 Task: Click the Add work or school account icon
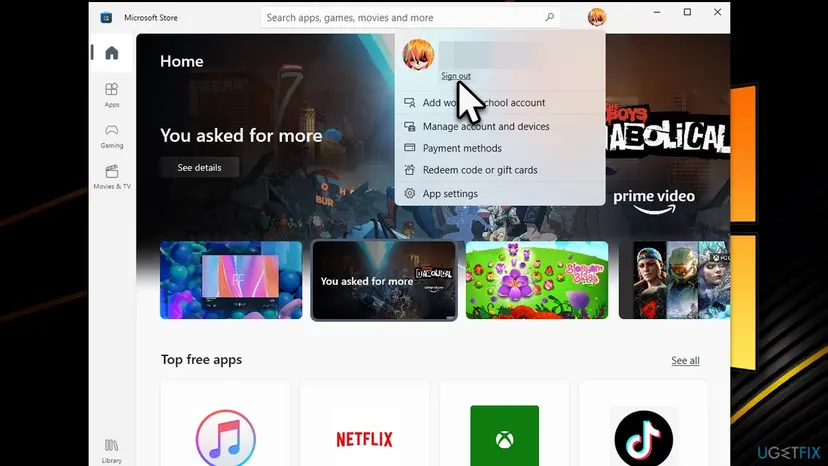pos(409,102)
